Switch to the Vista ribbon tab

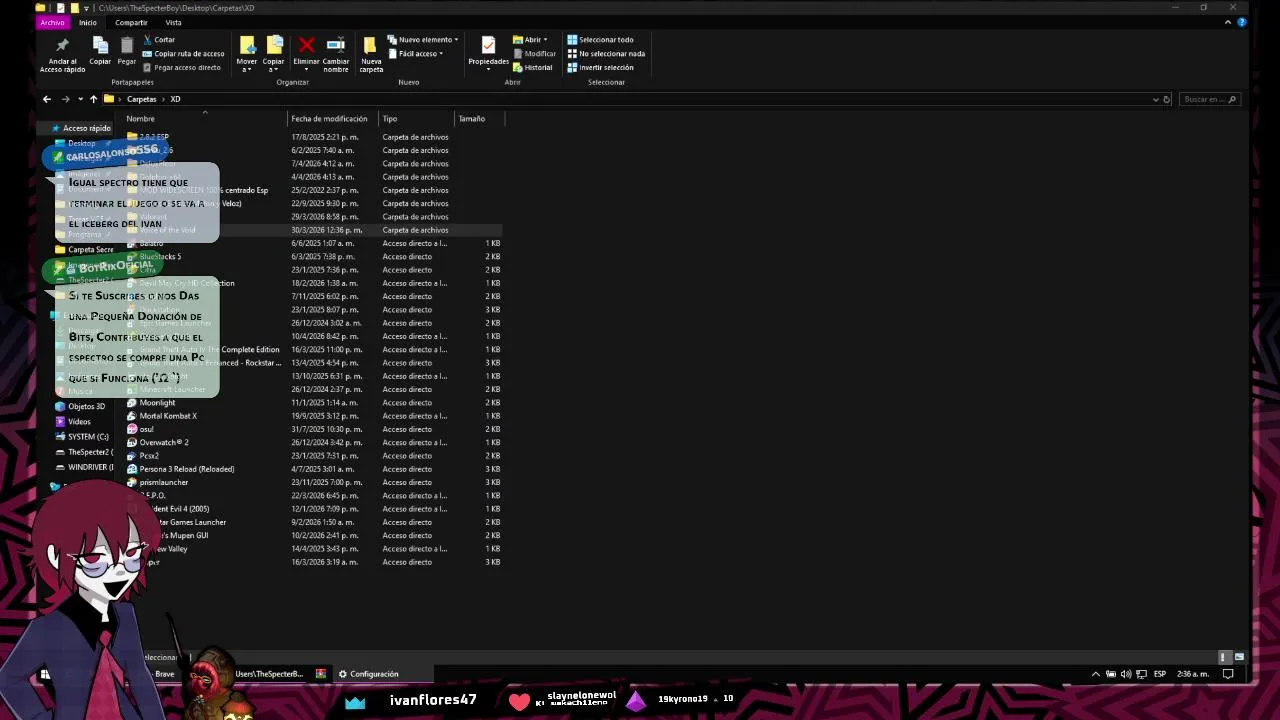[x=174, y=22]
